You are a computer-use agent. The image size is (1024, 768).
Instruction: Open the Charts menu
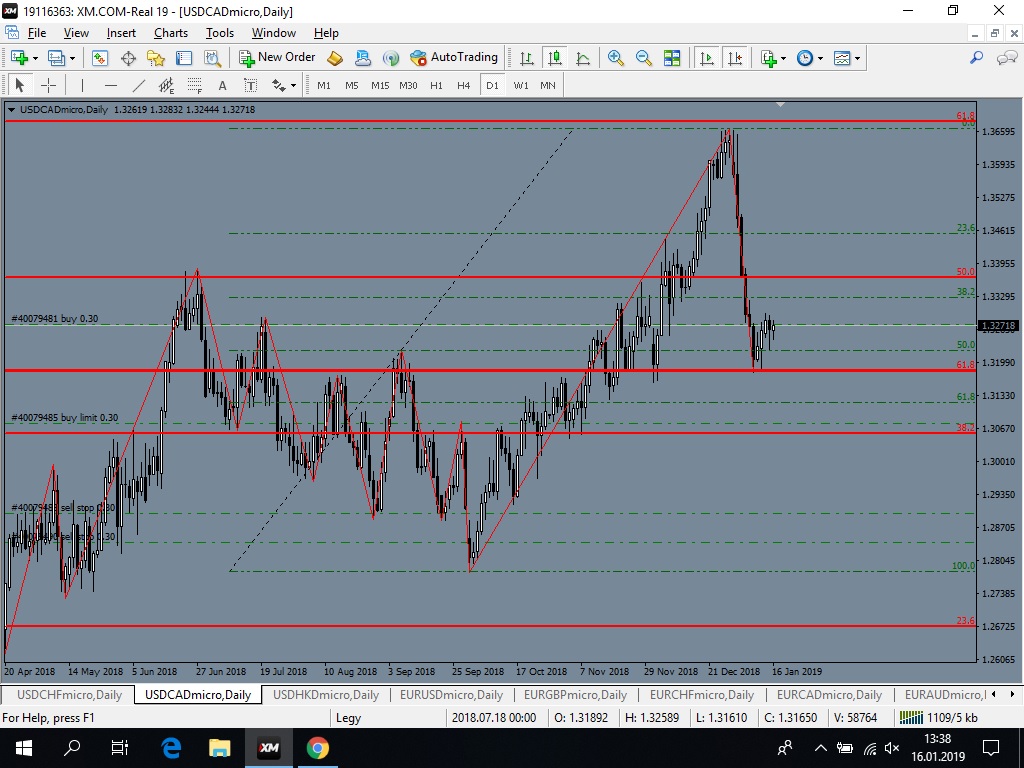(x=170, y=33)
